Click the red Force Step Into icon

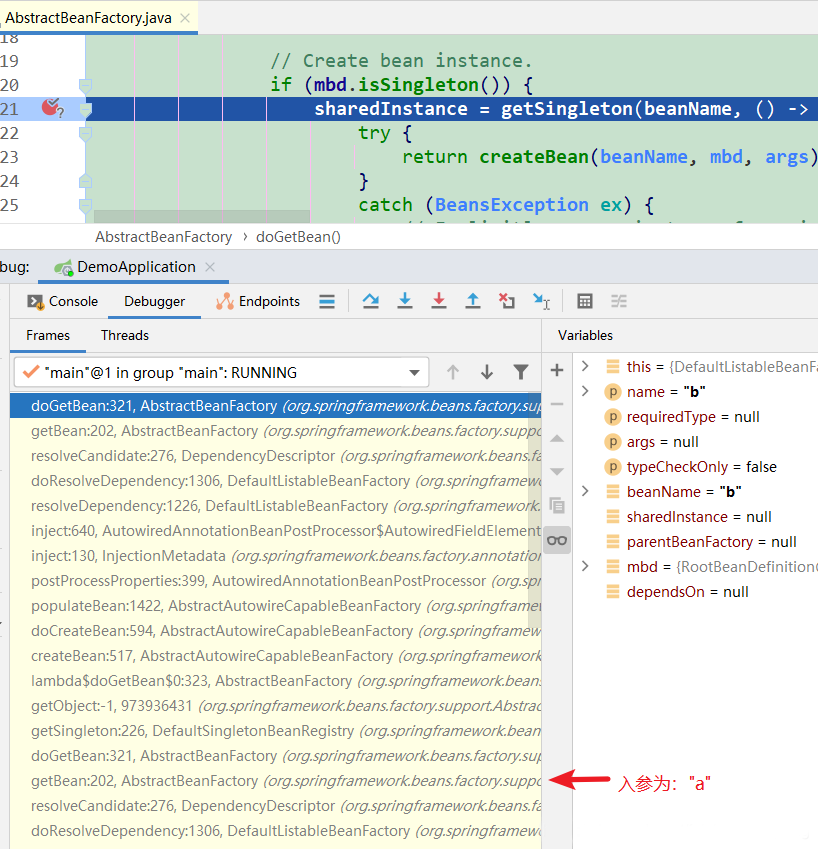[x=439, y=301]
